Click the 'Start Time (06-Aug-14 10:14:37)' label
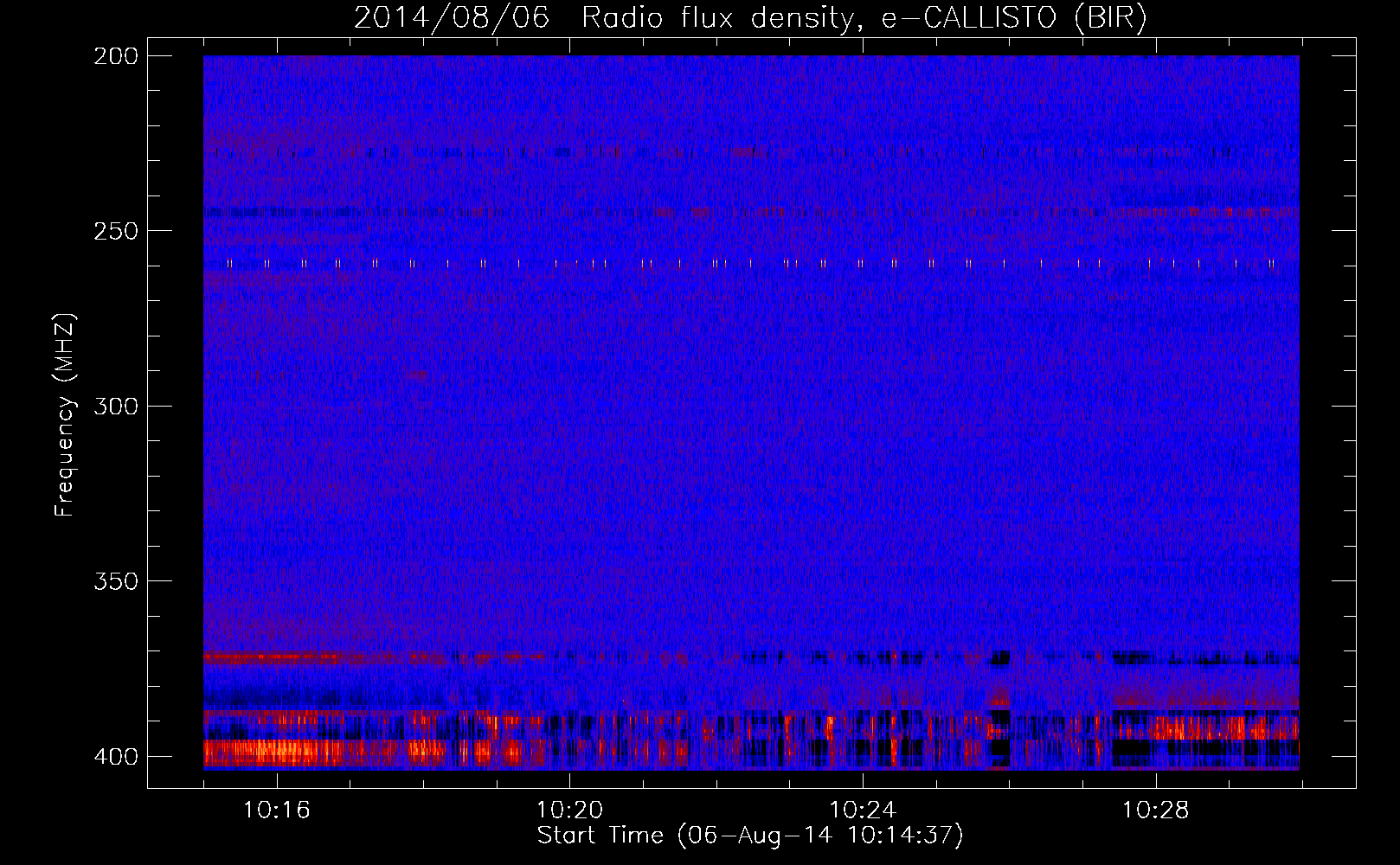Screen dimensions: 1400x865 point(750,836)
